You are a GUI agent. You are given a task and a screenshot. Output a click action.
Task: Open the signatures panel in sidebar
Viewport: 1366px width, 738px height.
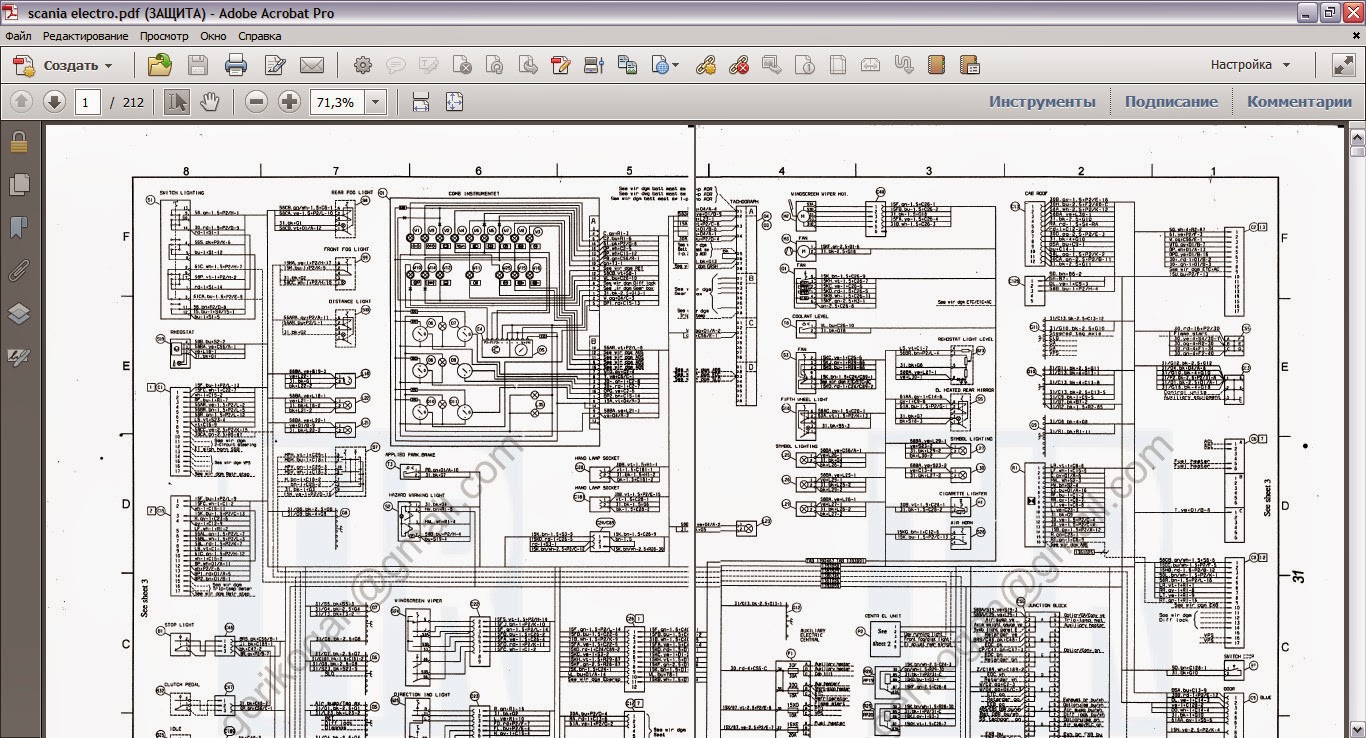(x=18, y=357)
